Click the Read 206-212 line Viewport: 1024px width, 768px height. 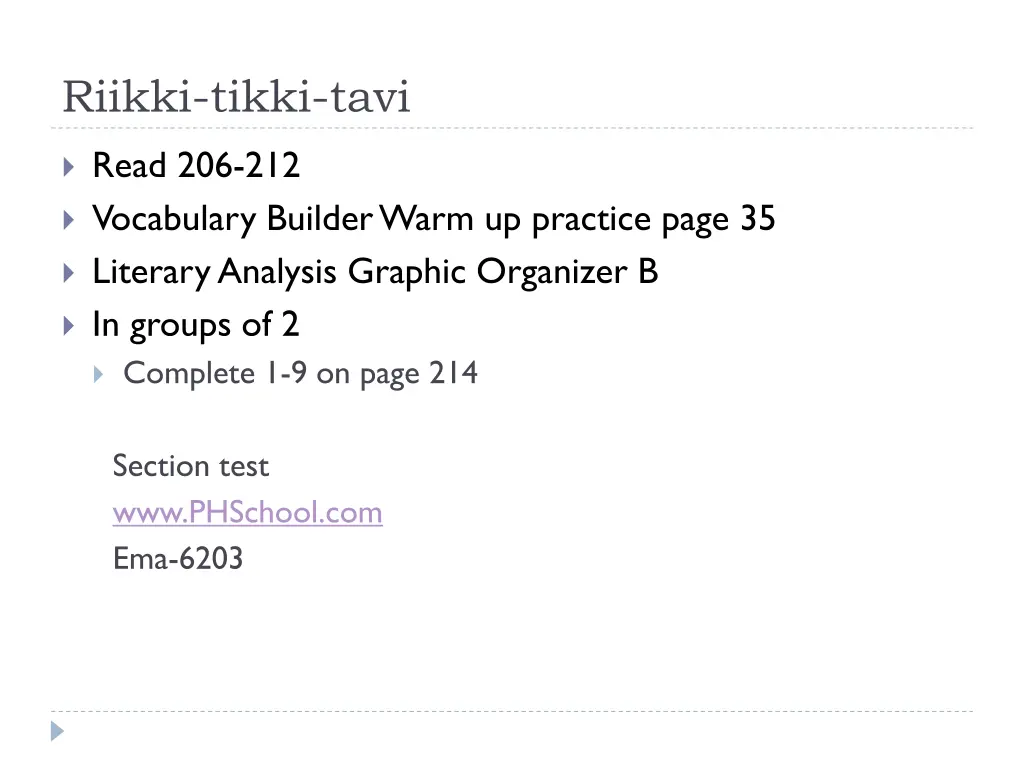point(196,165)
